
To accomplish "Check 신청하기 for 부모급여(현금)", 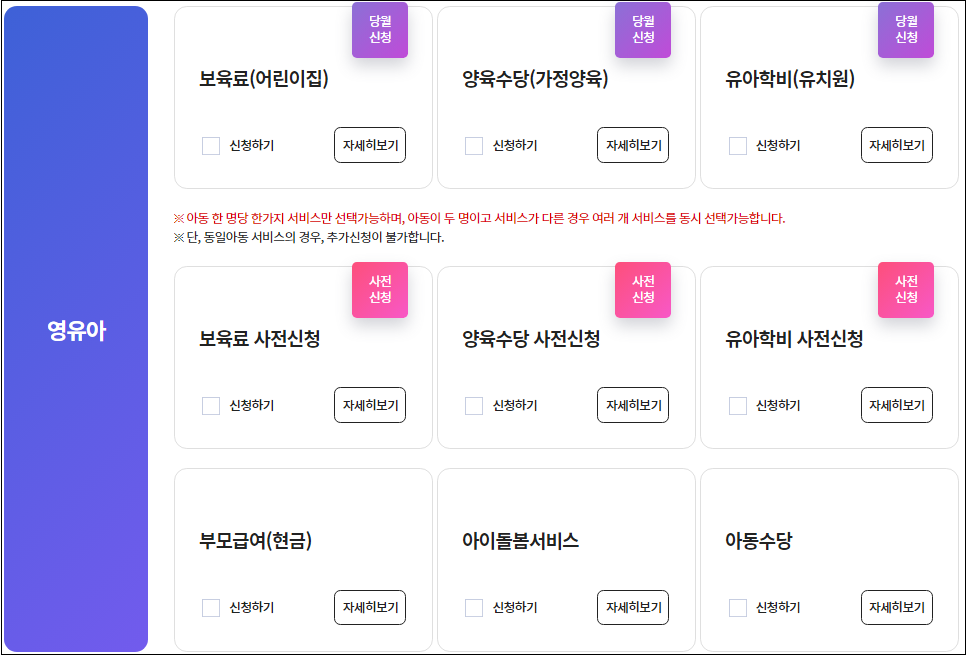I will pyautogui.click(x=211, y=607).
